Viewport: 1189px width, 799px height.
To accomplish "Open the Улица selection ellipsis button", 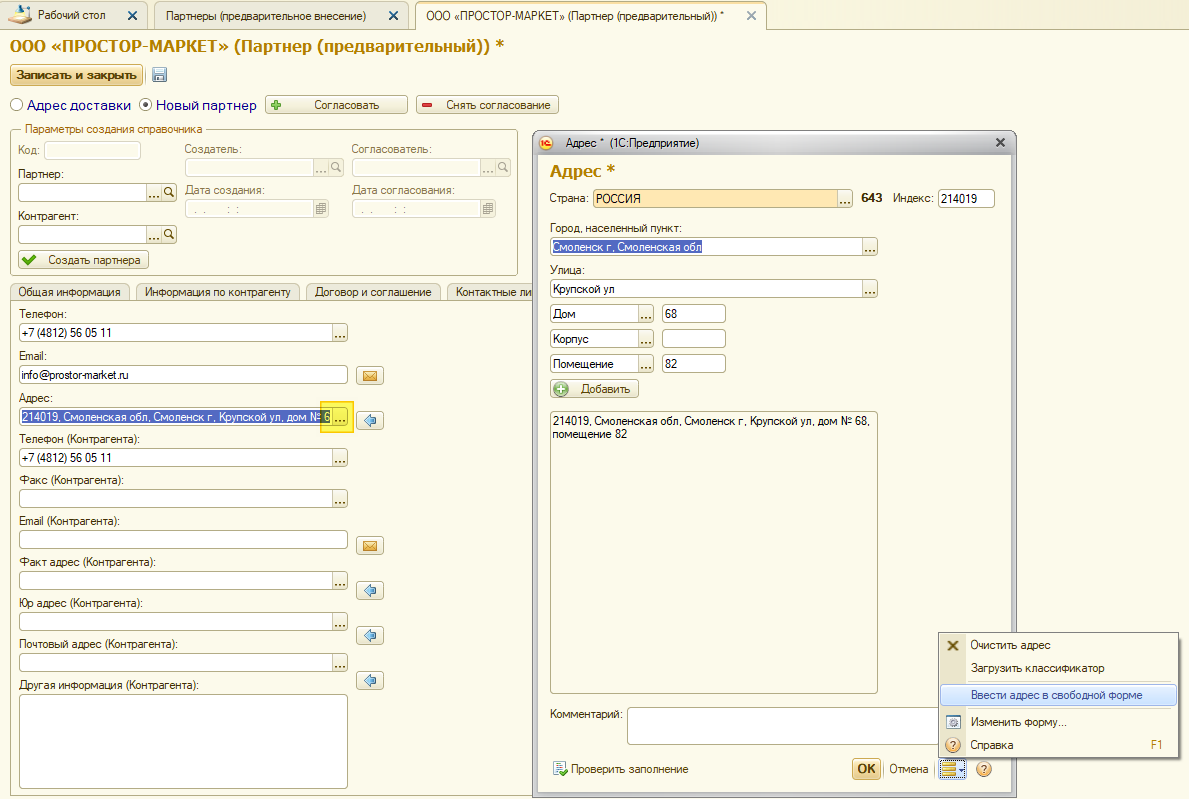I will pyautogui.click(x=870, y=289).
